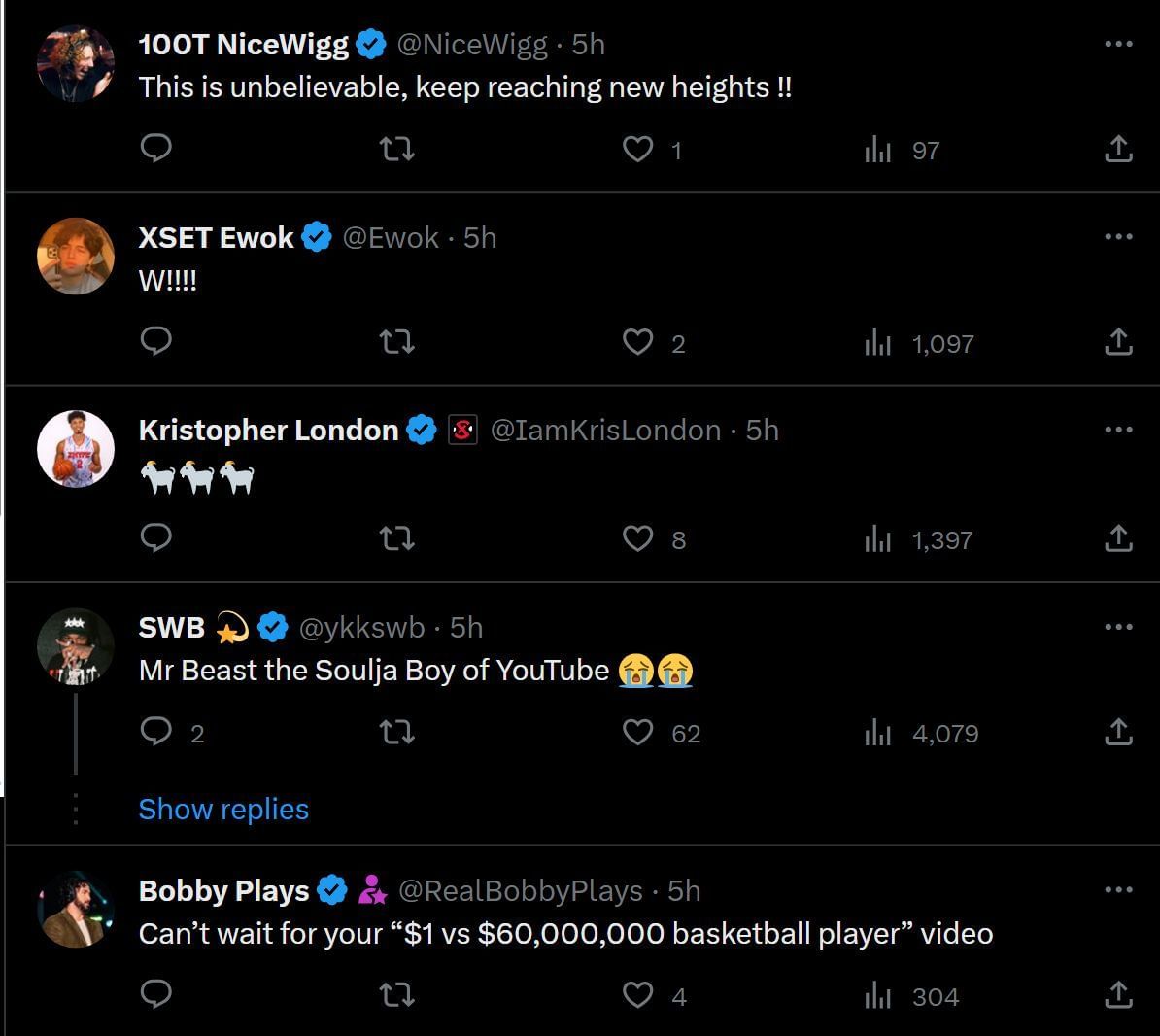The width and height of the screenshot is (1160, 1036).
Task: Open more options on Bobby Plays' tweet
Action: tap(1118, 889)
